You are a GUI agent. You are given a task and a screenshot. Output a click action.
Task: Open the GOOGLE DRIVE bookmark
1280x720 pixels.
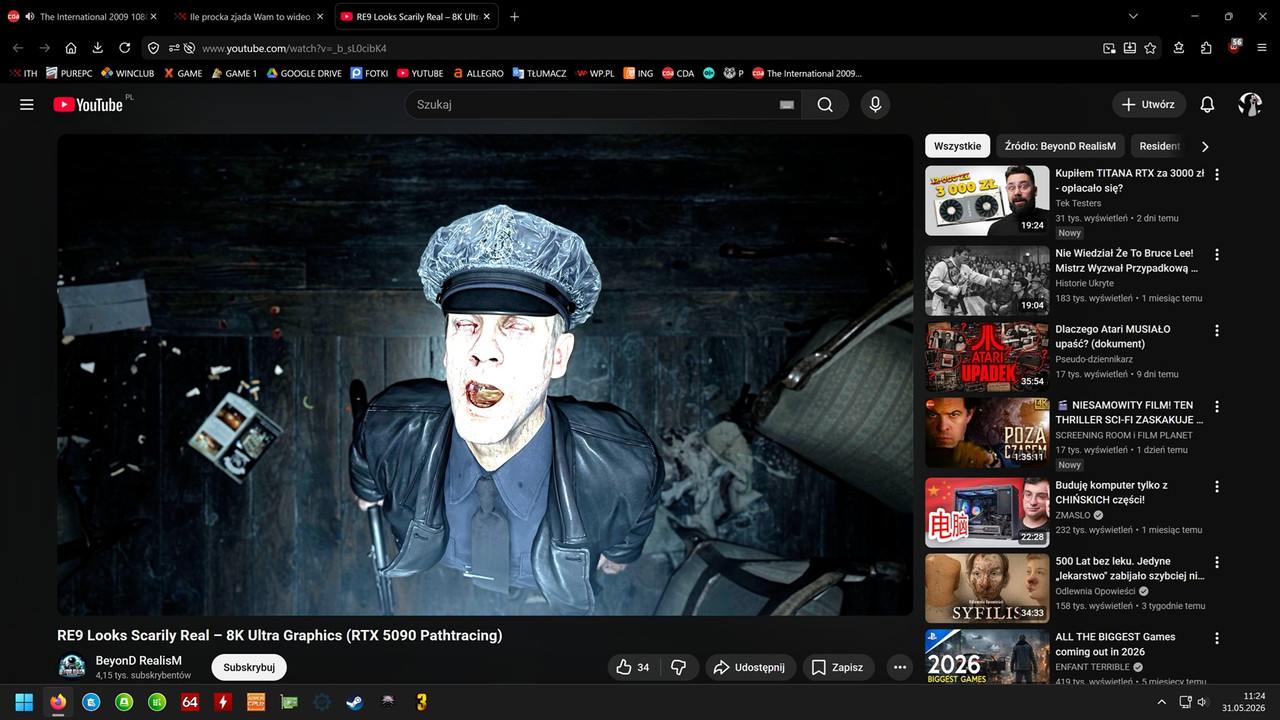(x=304, y=73)
